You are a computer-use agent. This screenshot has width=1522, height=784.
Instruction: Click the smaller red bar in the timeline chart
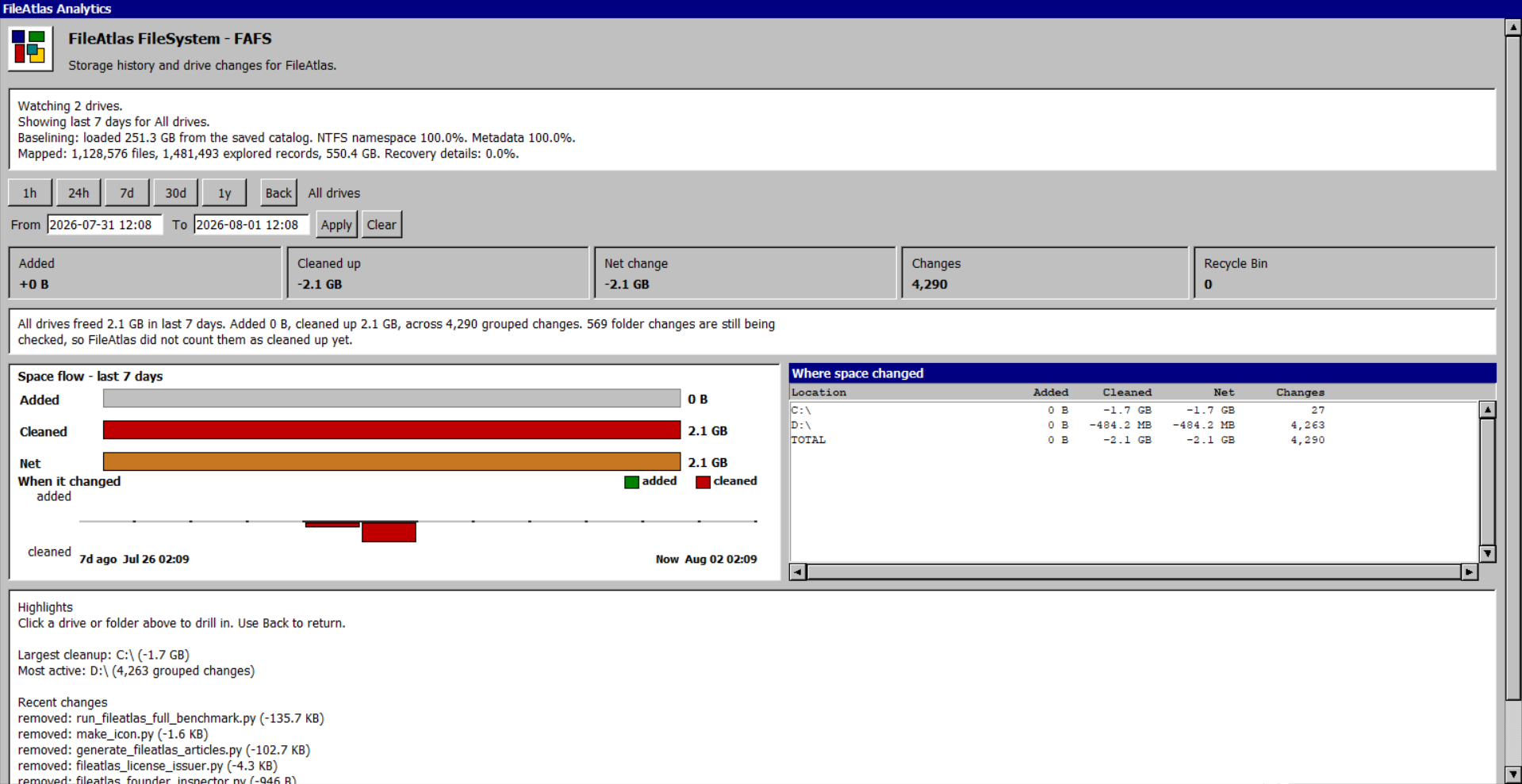tap(332, 524)
